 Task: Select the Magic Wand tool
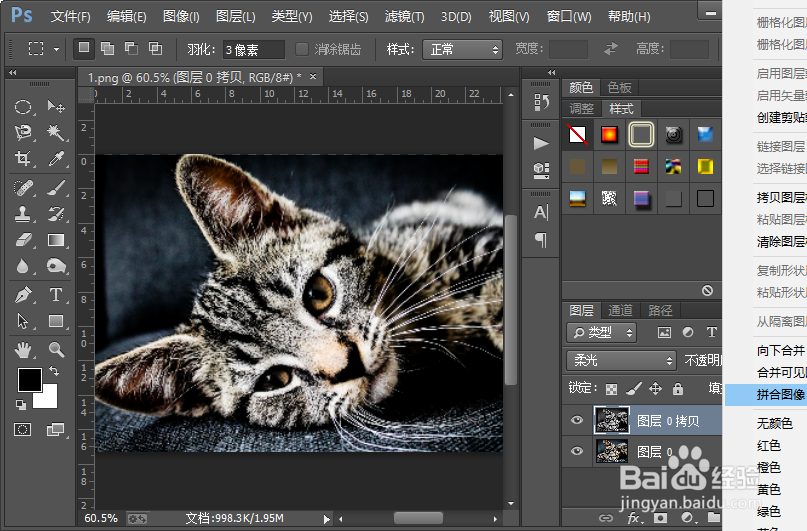tap(56, 133)
